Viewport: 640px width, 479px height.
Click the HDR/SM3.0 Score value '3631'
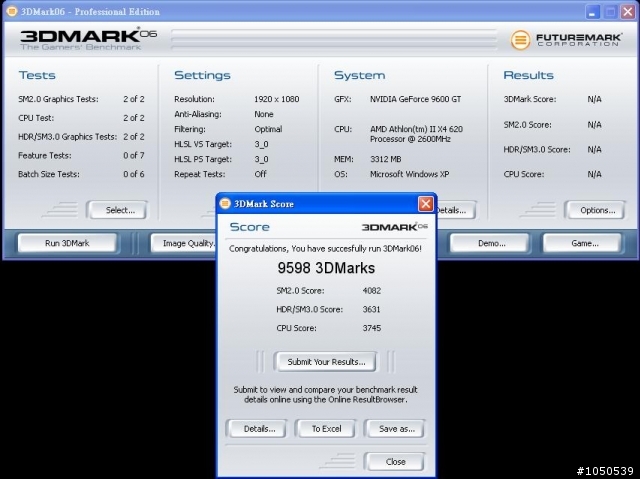pyautogui.click(x=371, y=309)
